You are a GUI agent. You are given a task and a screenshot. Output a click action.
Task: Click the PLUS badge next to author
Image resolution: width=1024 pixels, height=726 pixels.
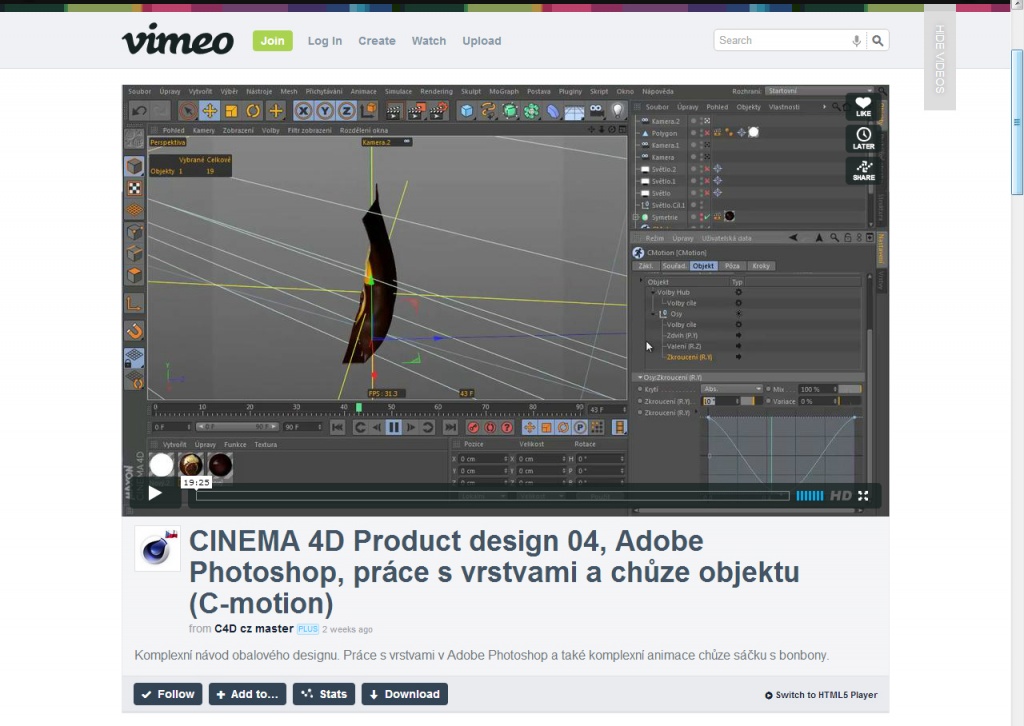tap(308, 629)
